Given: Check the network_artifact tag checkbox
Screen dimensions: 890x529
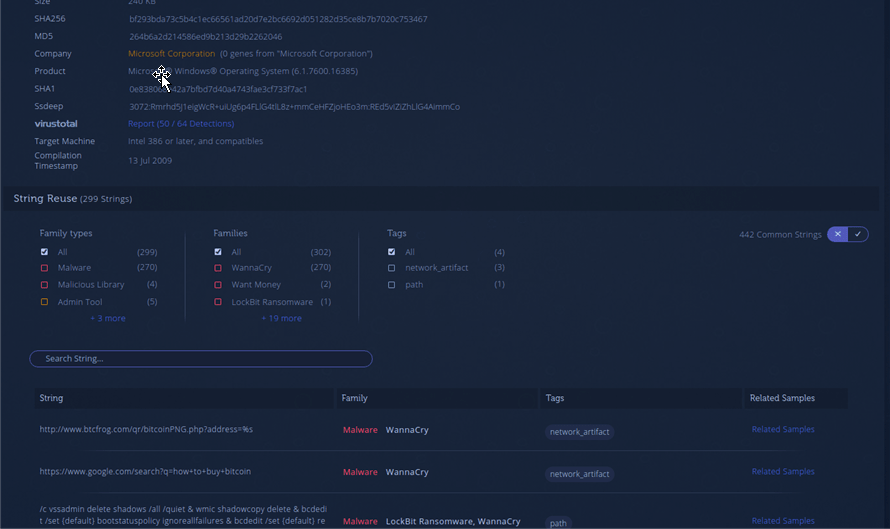Looking at the screenshot, I should pyautogui.click(x=392, y=267).
